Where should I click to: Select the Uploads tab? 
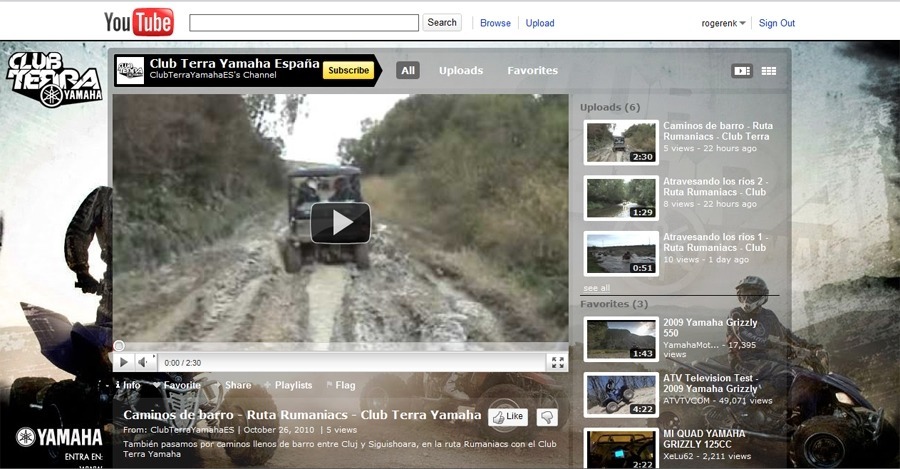(x=461, y=71)
